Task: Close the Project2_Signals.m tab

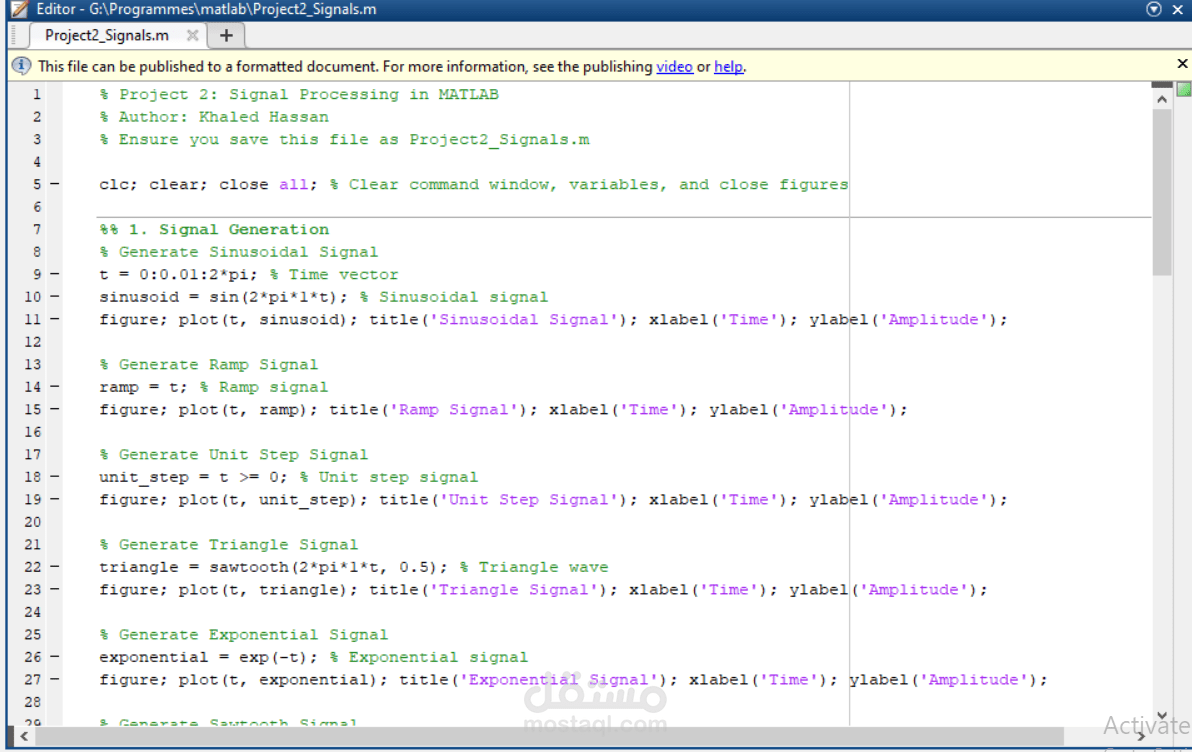Action: (x=191, y=34)
